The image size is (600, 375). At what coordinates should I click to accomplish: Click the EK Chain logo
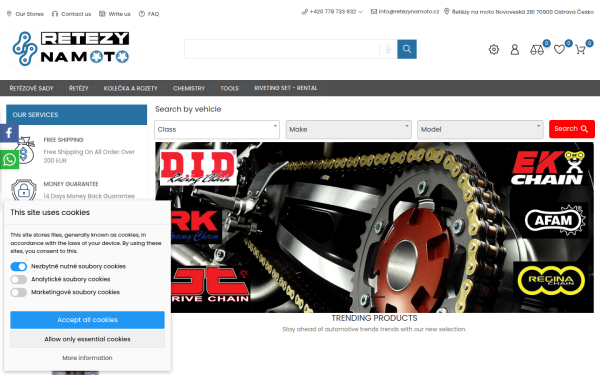tap(548, 168)
